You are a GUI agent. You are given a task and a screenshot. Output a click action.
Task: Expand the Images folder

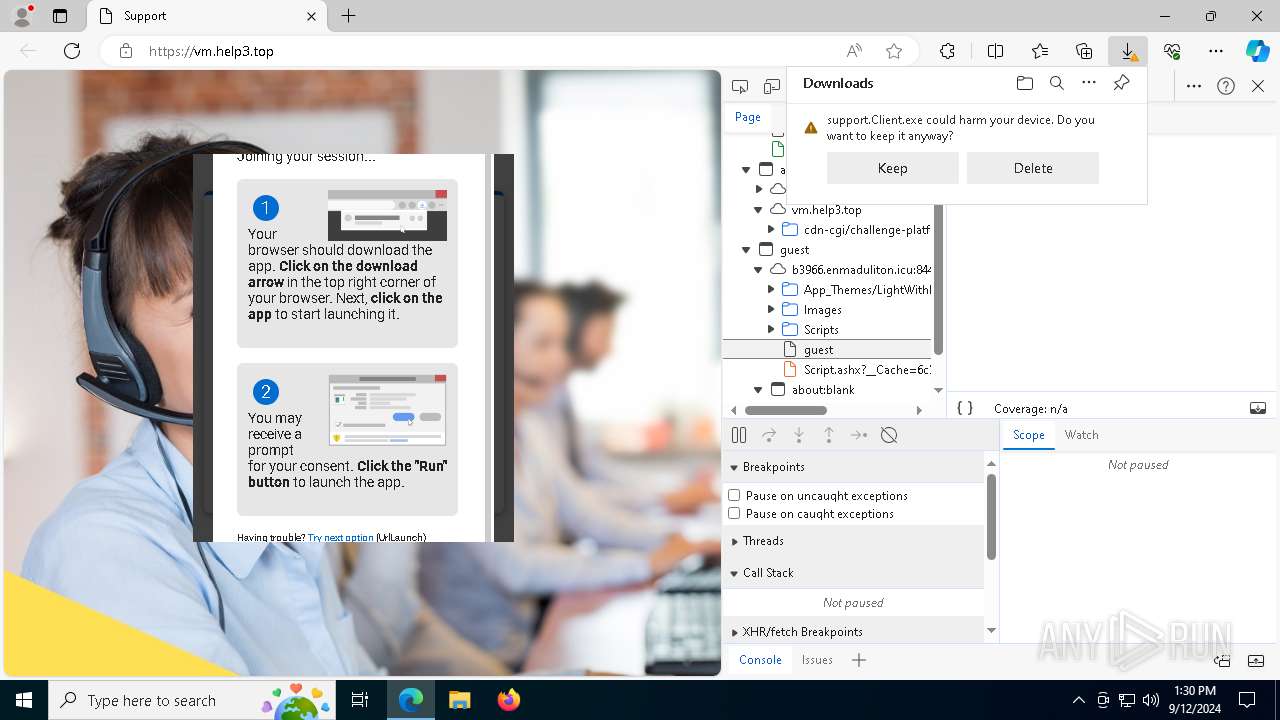[x=771, y=310]
